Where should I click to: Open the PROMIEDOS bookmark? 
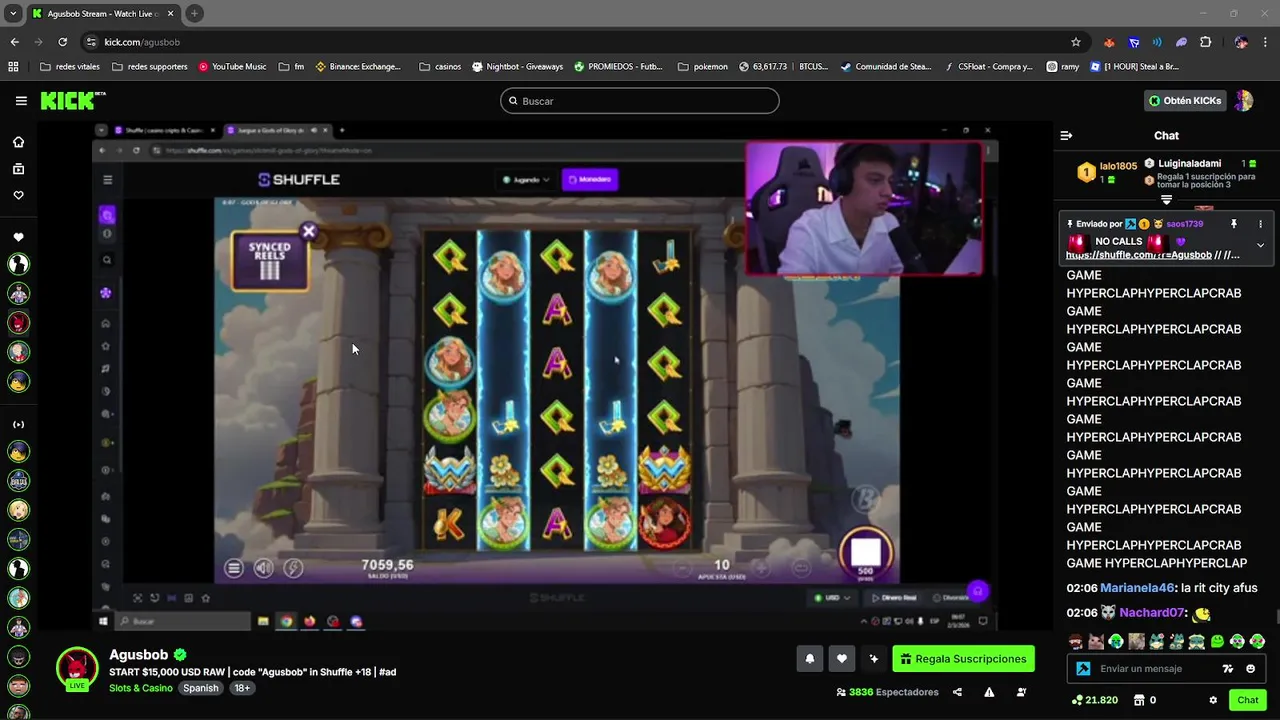(618, 67)
